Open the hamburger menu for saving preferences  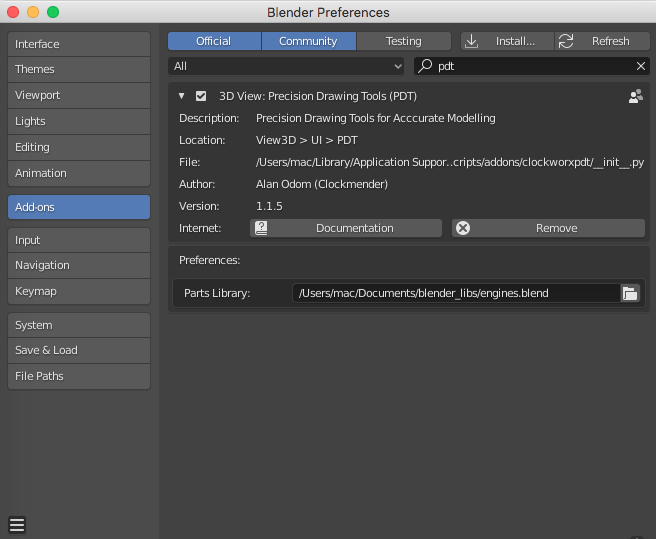click(17, 524)
